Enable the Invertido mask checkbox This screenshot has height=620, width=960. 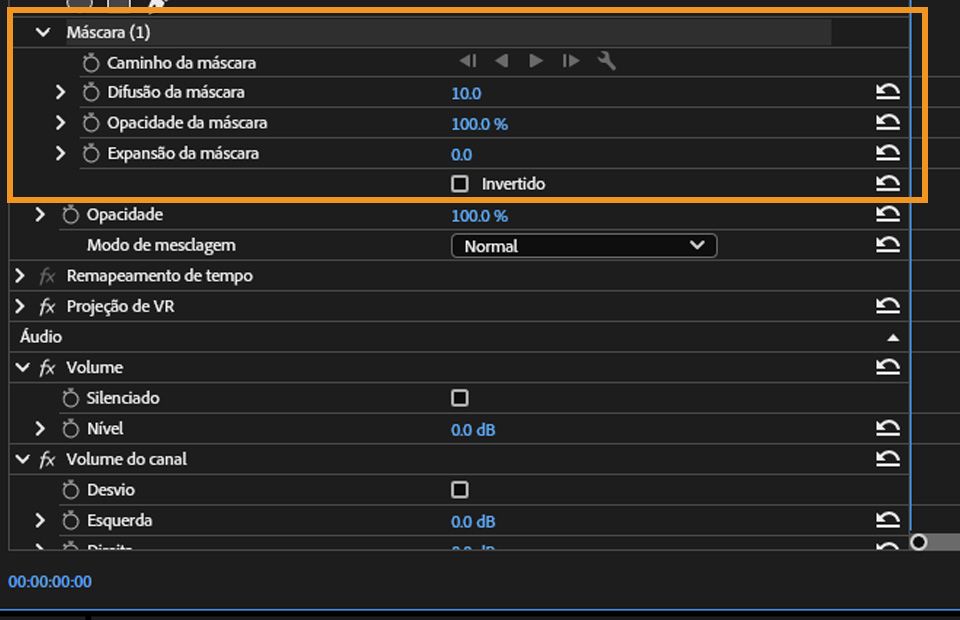460,184
